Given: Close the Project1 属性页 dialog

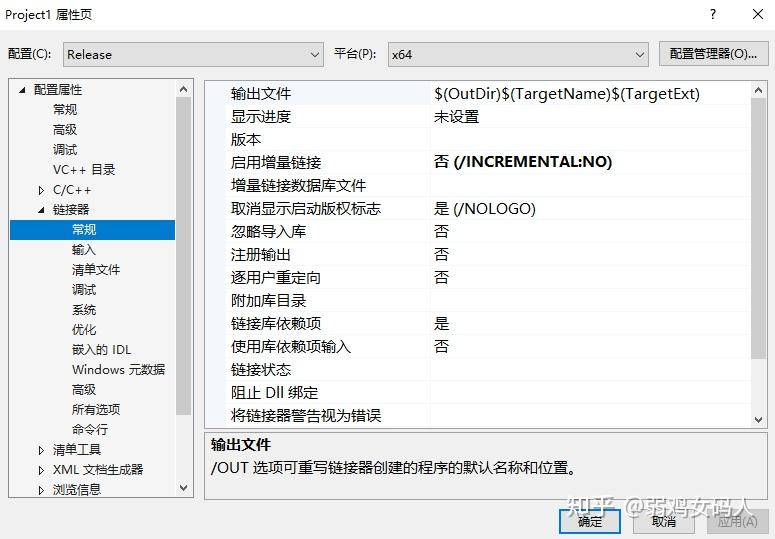Looking at the screenshot, I should click(758, 14).
